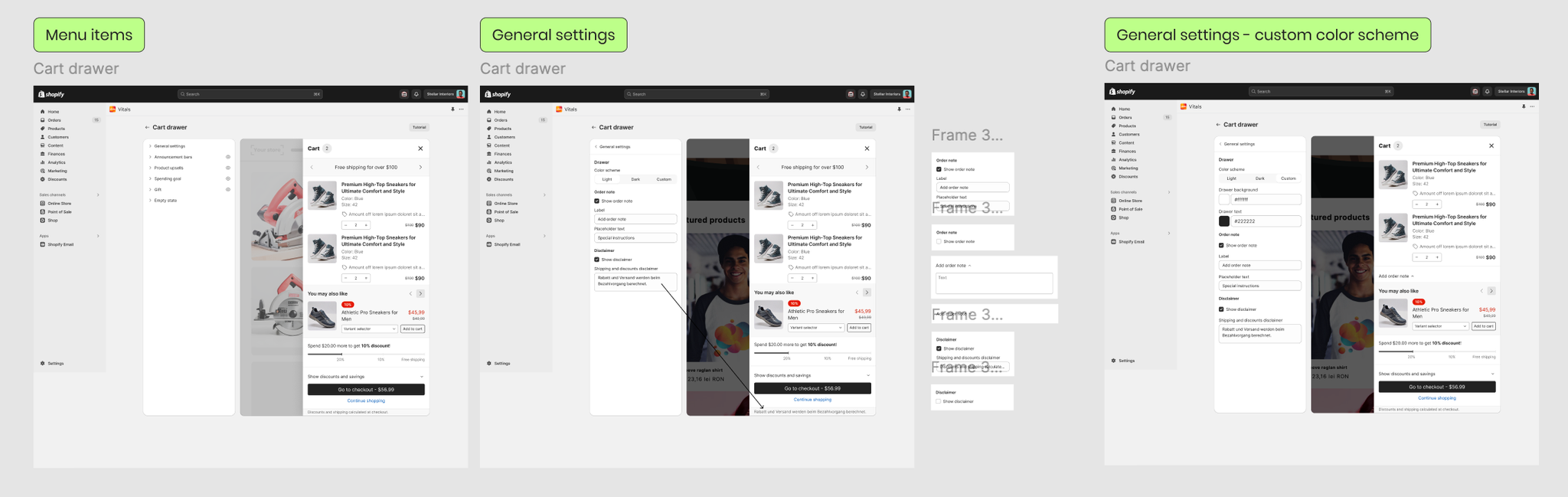This screenshot has width=1568, height=497.
Task: Click Home icon in Menu items frame sidebar
Action: 43,112
